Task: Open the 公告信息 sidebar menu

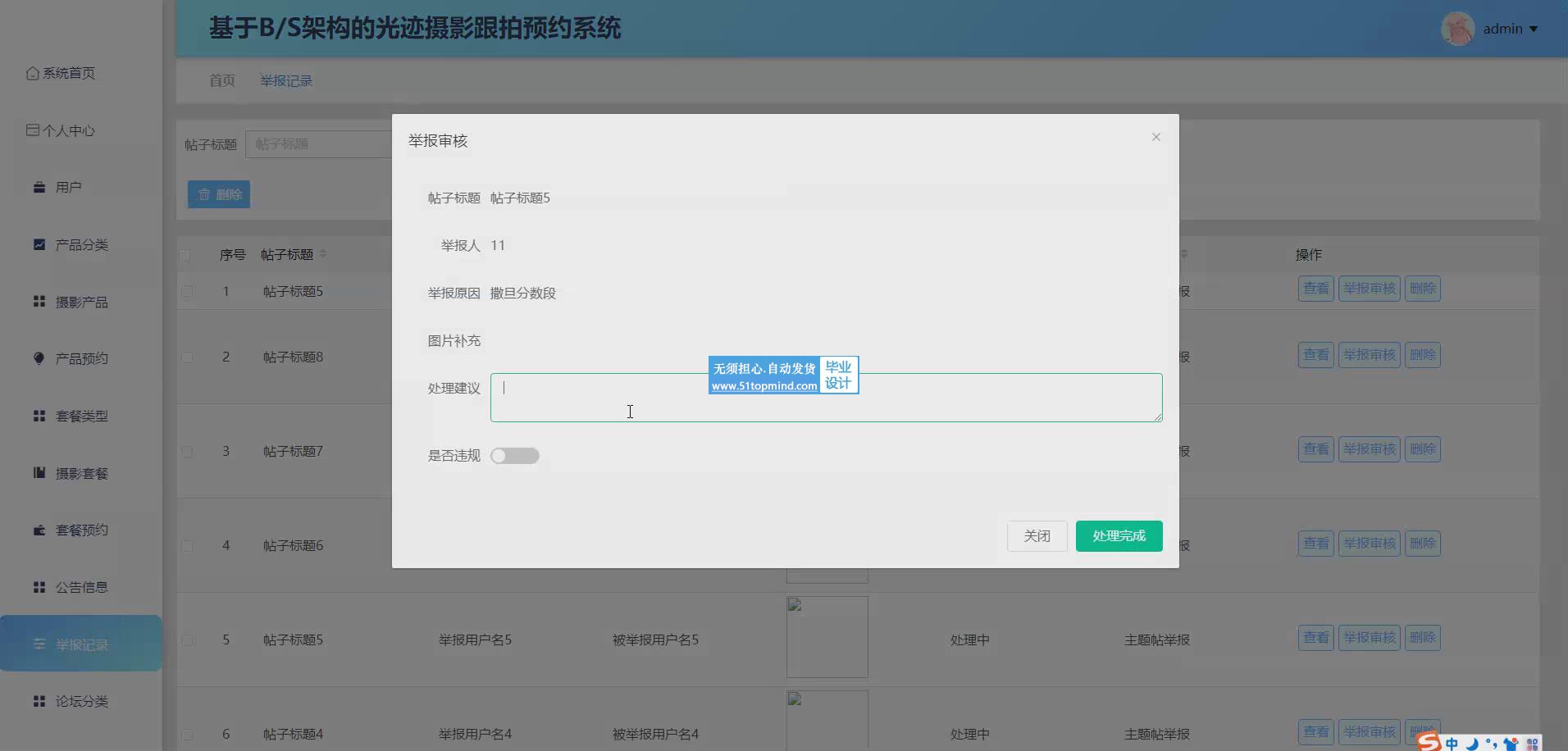Action: (x=81, y=587)
